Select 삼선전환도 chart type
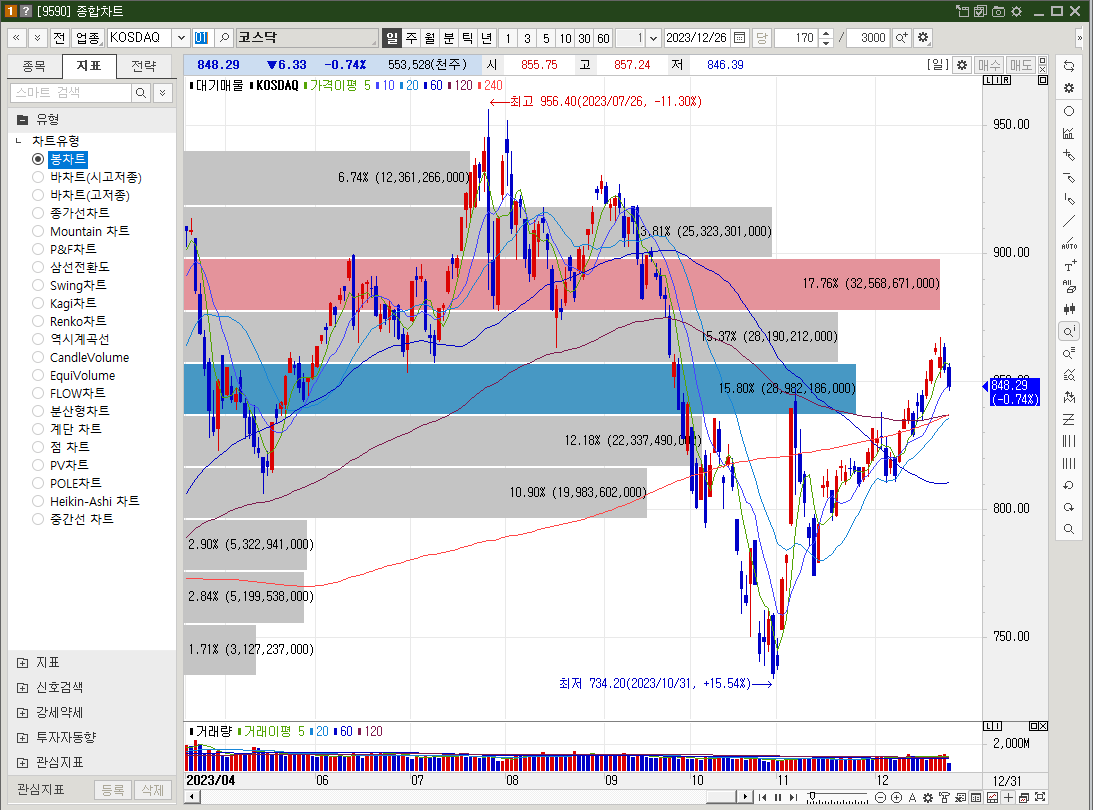Screen dimensions: 1093x810 pos(38,267)
